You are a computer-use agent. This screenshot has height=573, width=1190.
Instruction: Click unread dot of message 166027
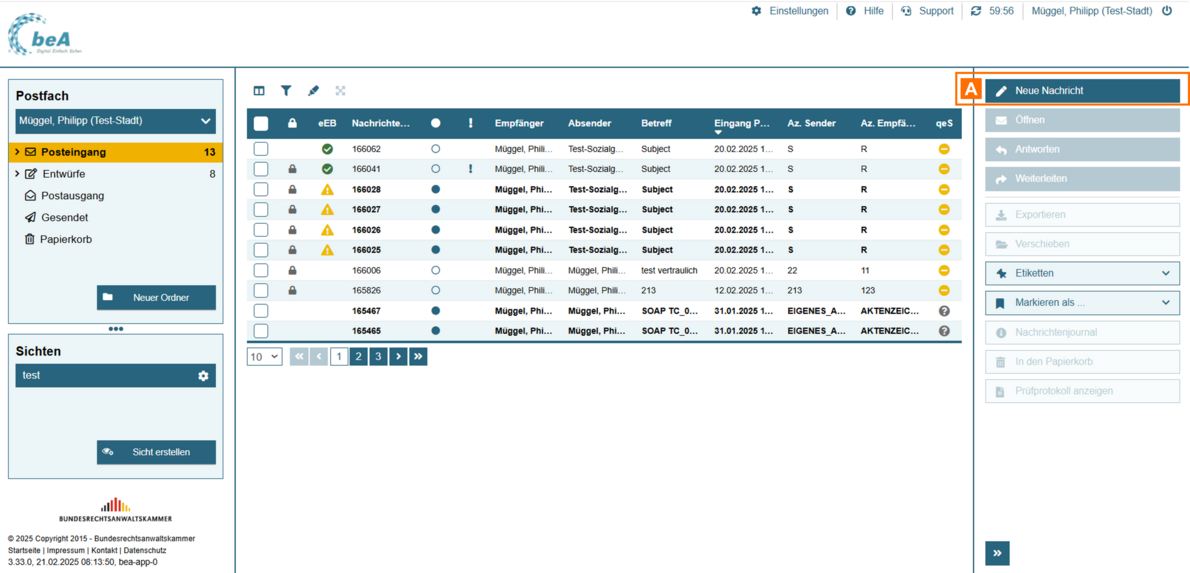coord(436,209)
